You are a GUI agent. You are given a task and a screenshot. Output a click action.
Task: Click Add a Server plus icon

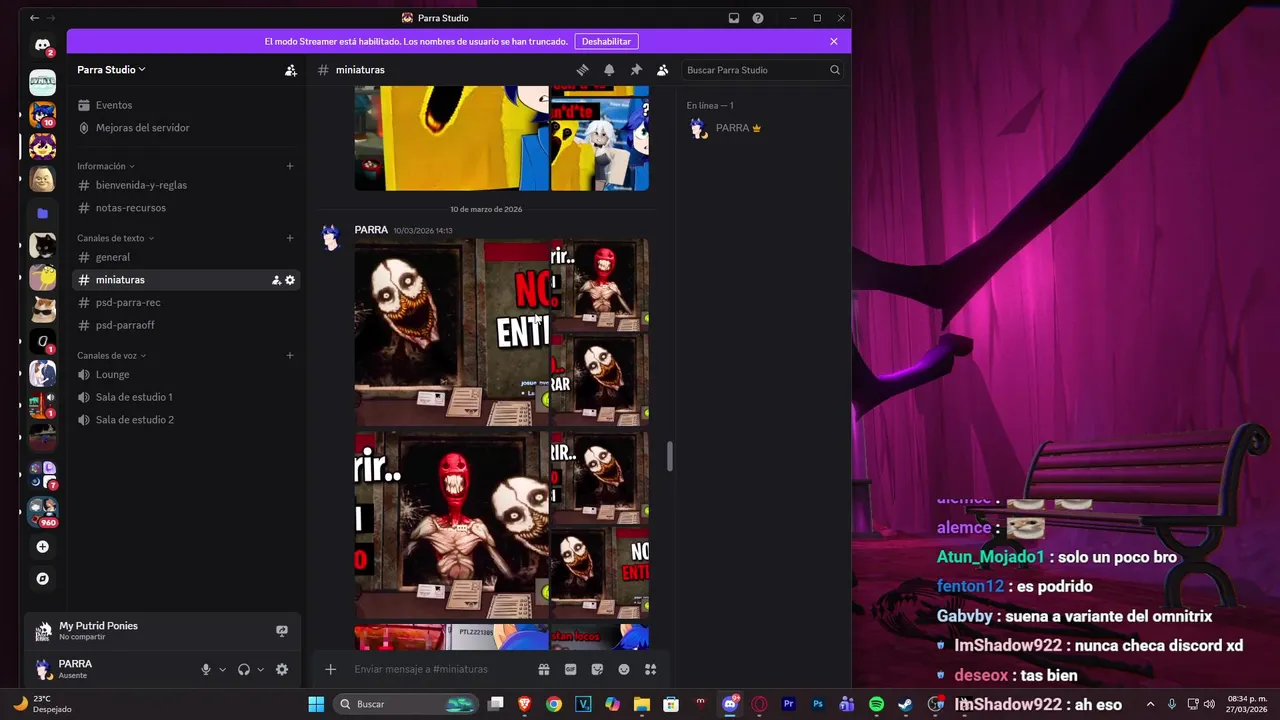click(42, 547)
